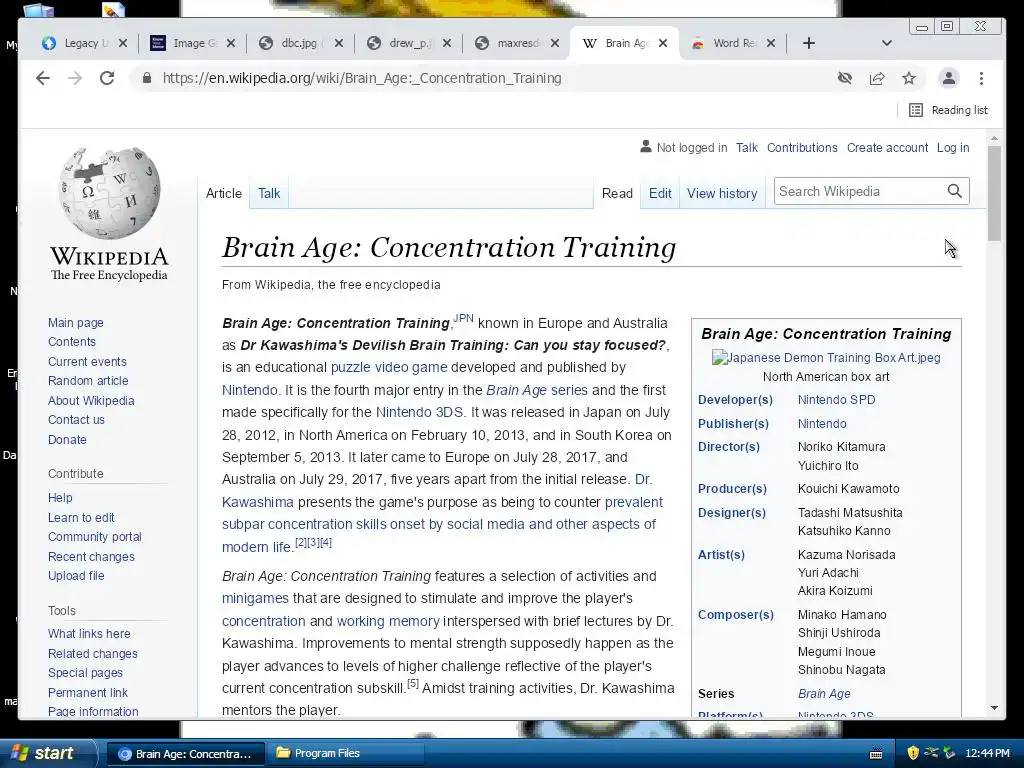Close the Legacy tab

[123, 43]
